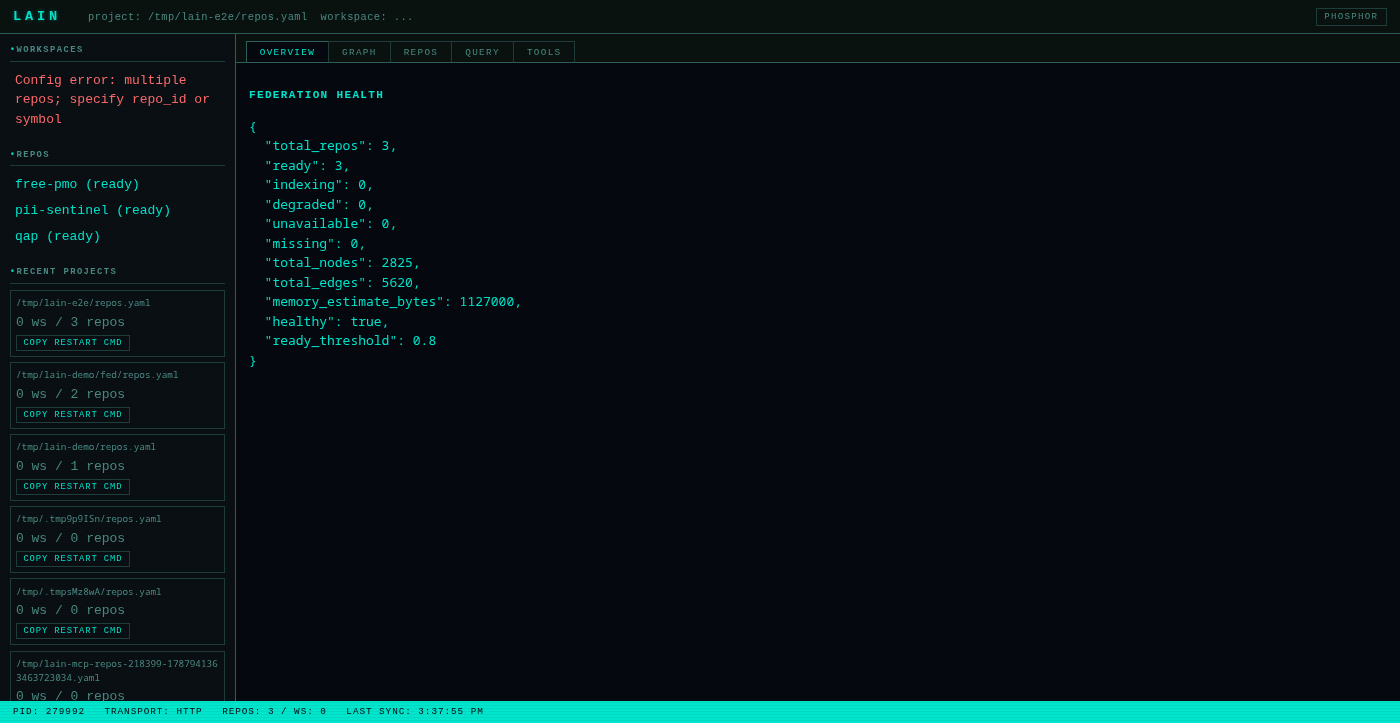The width and height of the screenshot is (1400, 723).
Task: Click the '0 ws / 1 repos' summary
Action: pos(70,466)
